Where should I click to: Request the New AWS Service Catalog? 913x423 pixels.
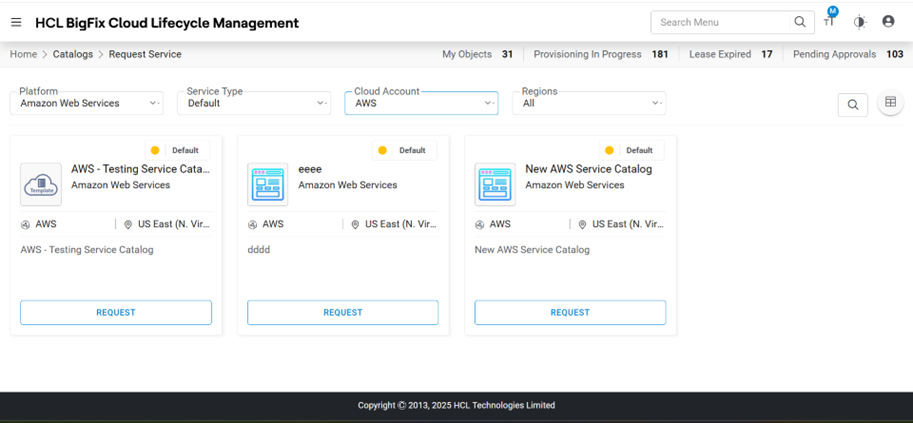(x=570, y=312)
